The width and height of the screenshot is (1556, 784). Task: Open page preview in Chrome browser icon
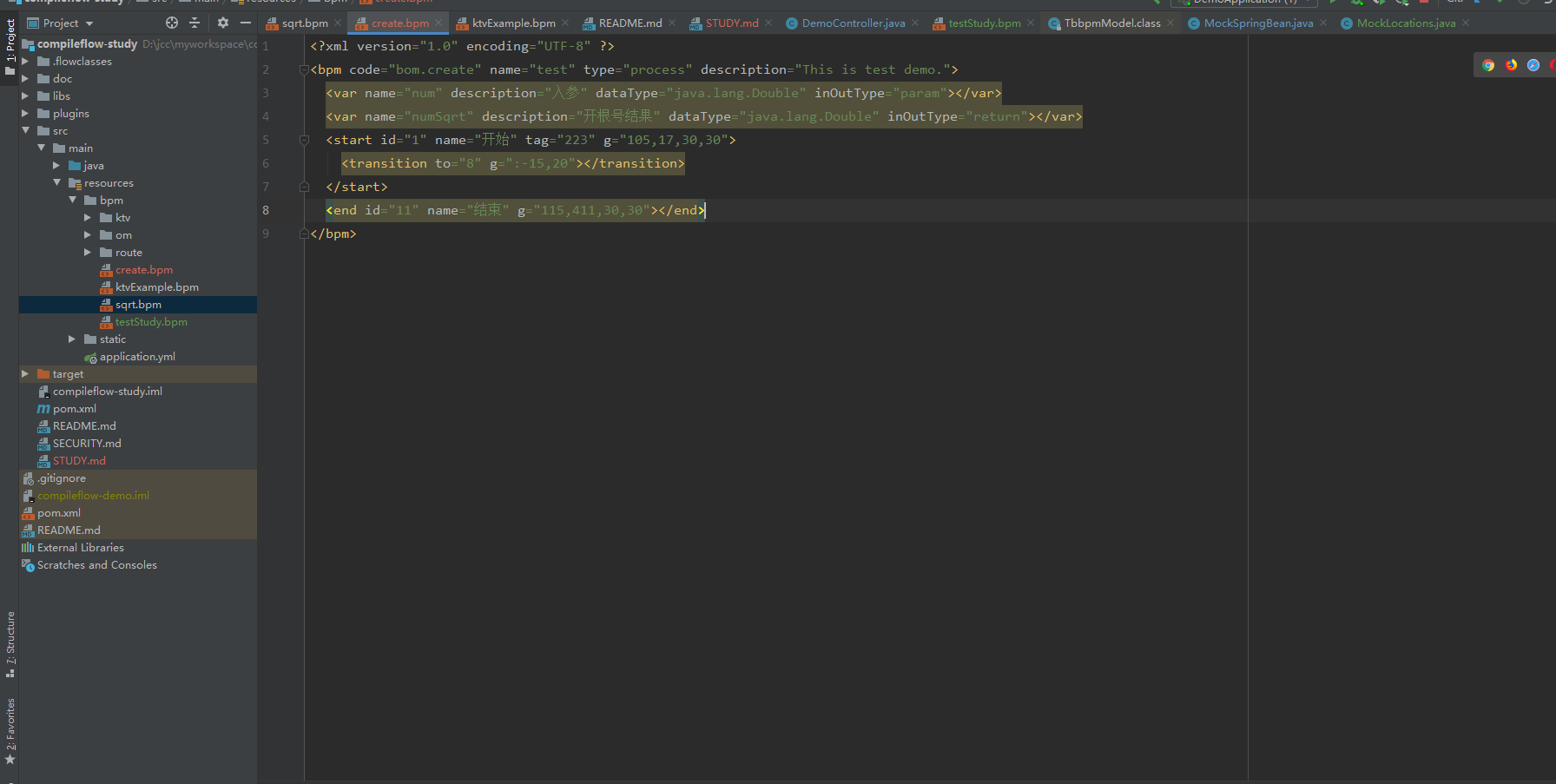pos(1488,65)
